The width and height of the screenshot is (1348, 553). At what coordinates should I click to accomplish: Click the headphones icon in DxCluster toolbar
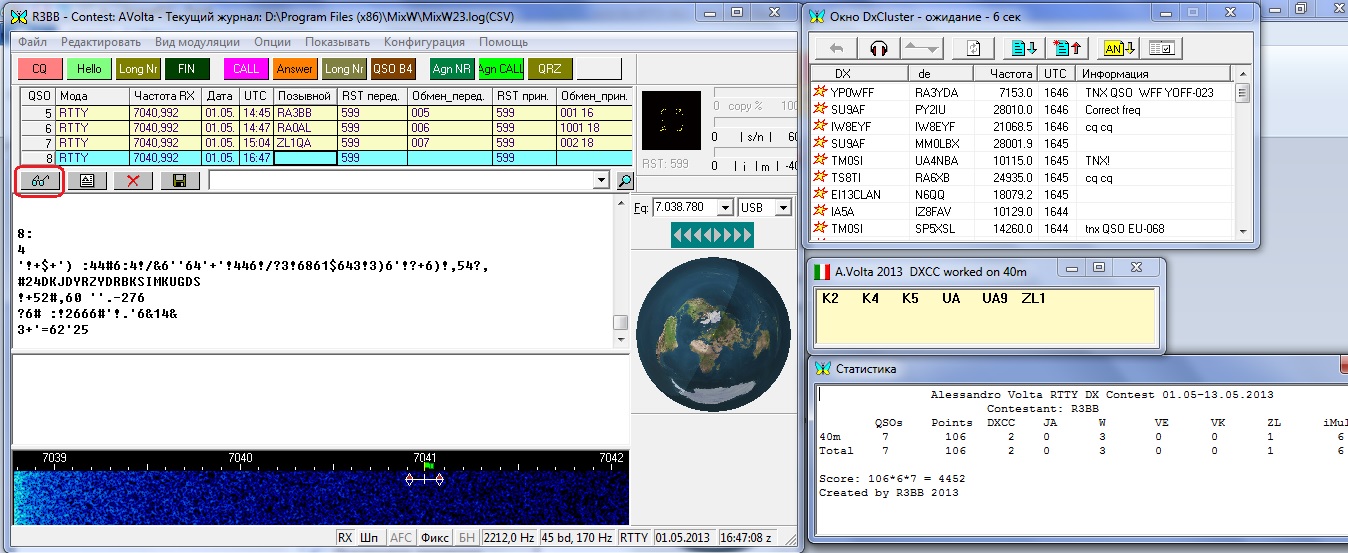point(879,48)
